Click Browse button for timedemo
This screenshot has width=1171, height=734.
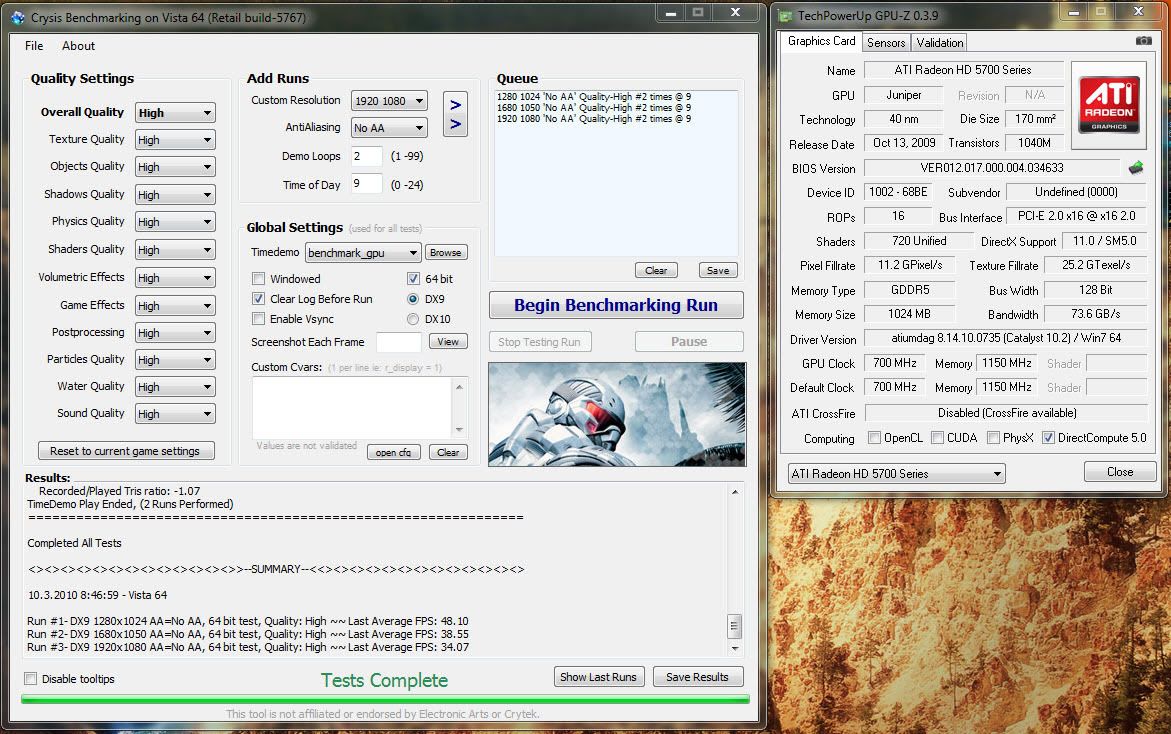tap(446, 252)
